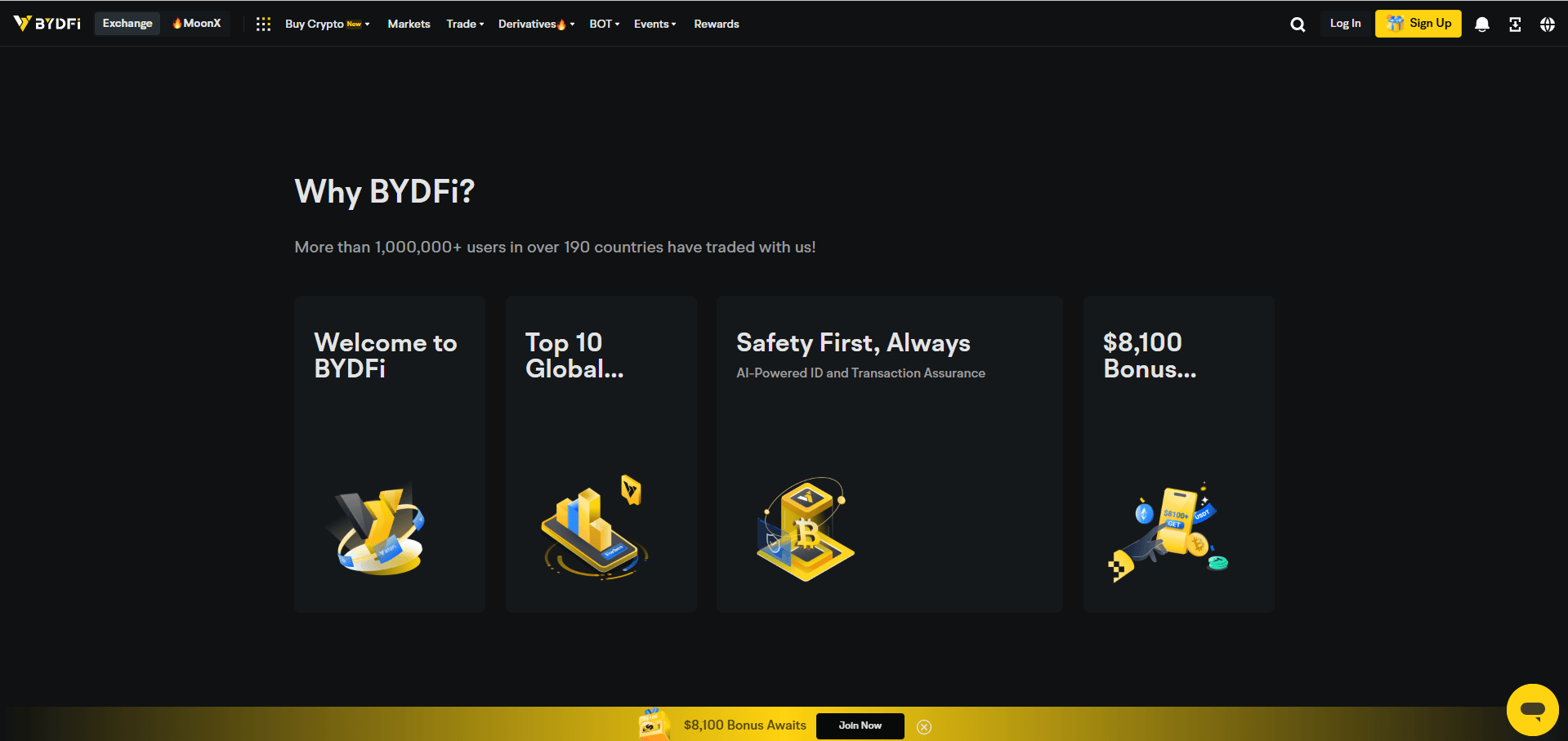The height and width of the screenshot is (741, 1568).
Task: Dismiss the $8,100 bonus banner
Action: click(x=924, y=726)
